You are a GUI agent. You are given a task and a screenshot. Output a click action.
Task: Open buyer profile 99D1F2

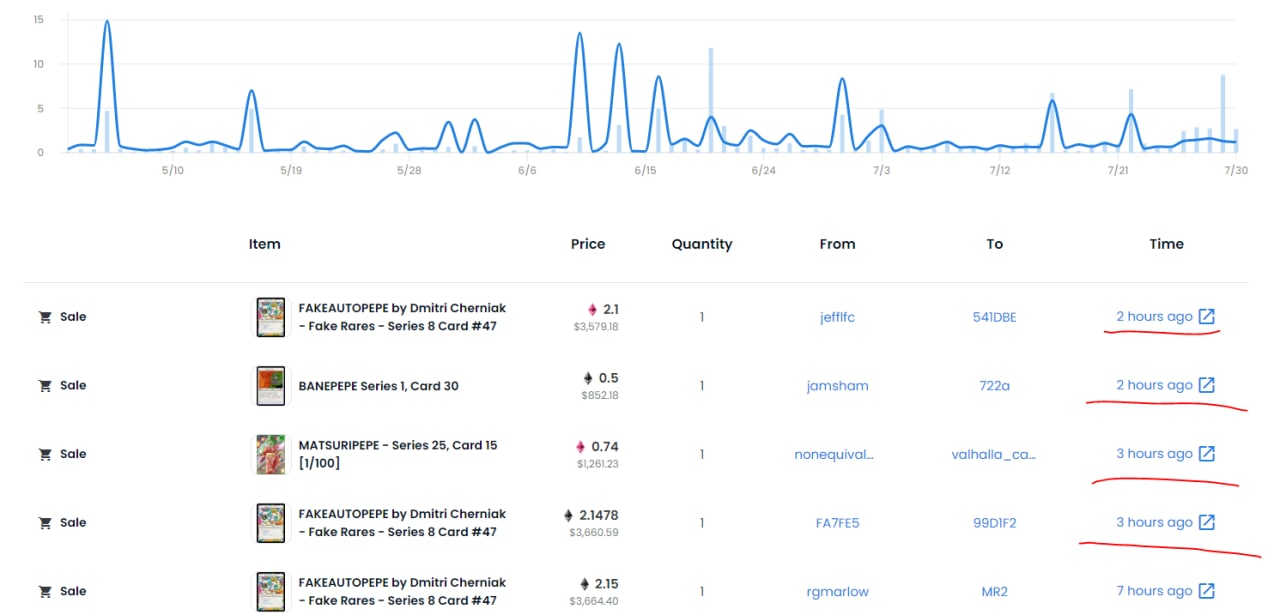tap(994, 523)
